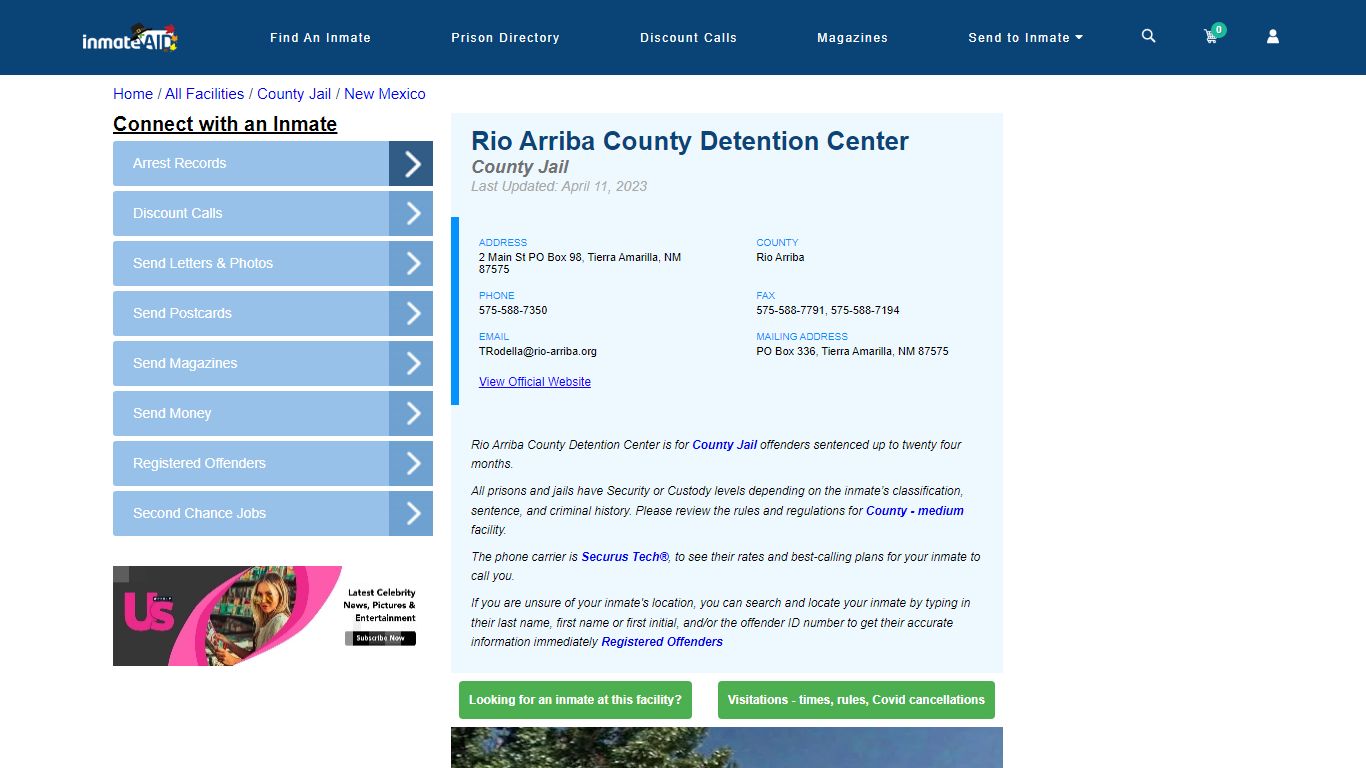Open Find An Inmate menu item
Viewport: 1366px width, 768px height.
click(x=320, y=38)
